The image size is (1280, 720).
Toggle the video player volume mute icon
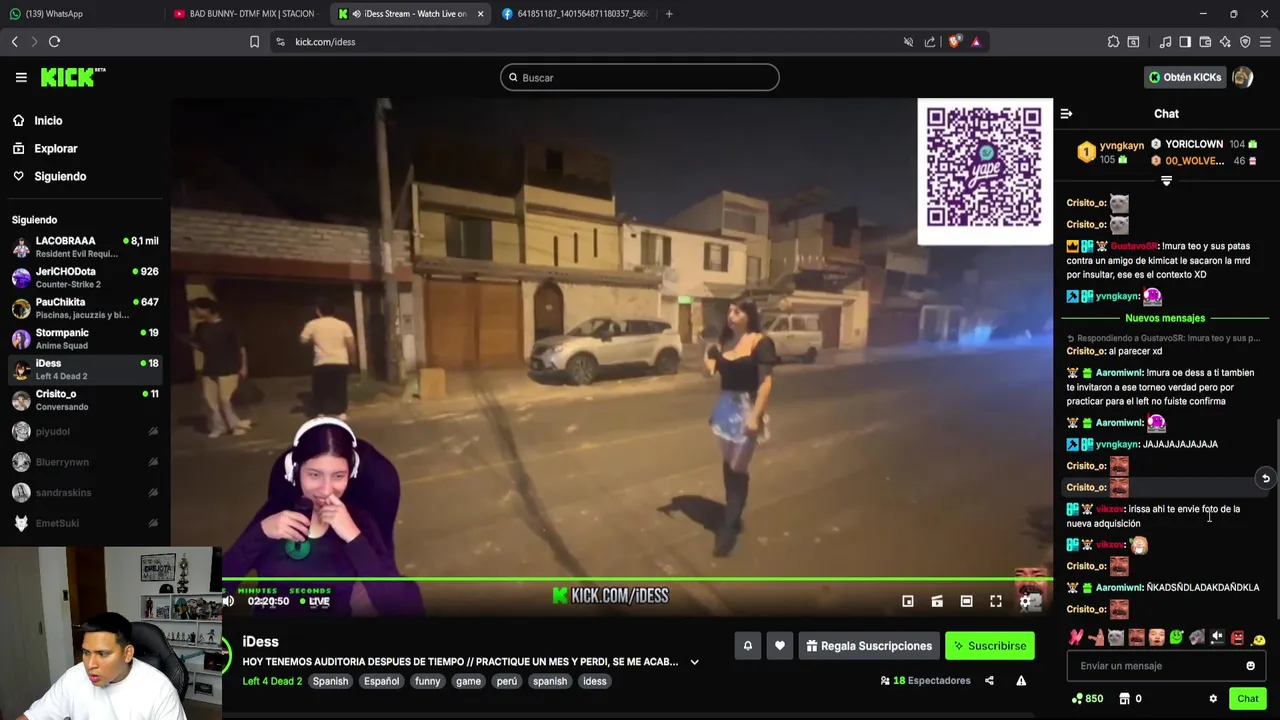(x=228, y=601)
